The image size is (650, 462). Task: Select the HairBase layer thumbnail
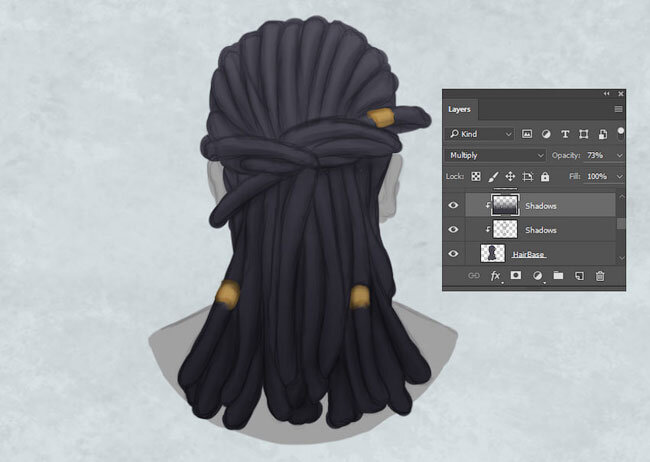[x=492, y=253]
